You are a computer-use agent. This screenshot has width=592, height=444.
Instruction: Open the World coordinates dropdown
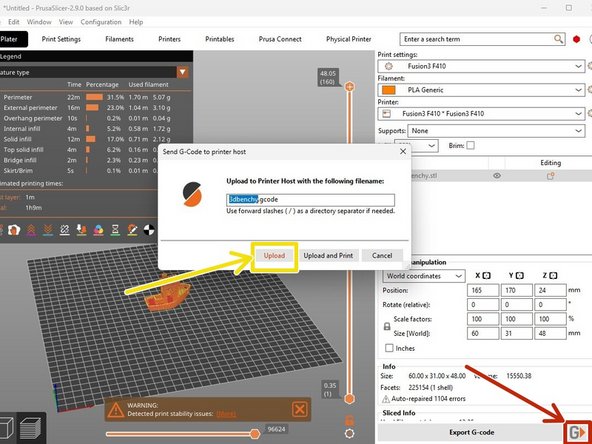[x=424, y=276]
